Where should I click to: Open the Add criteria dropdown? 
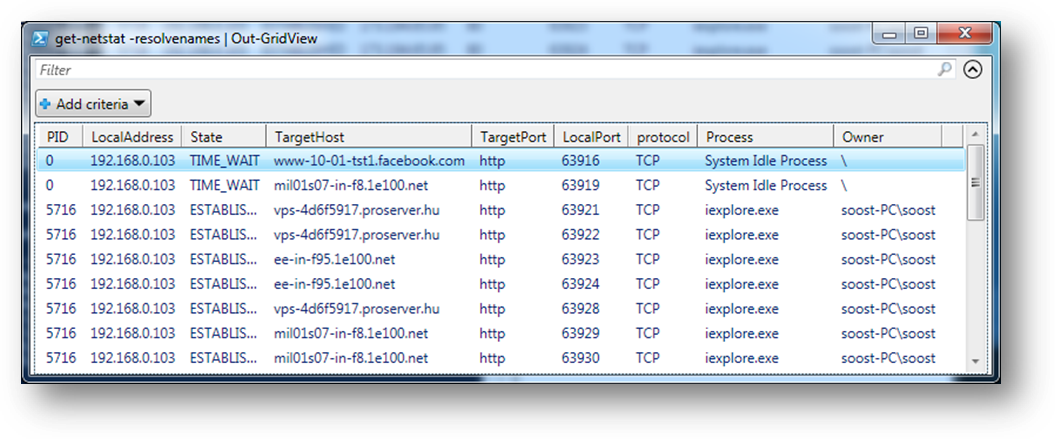[94, 104]
